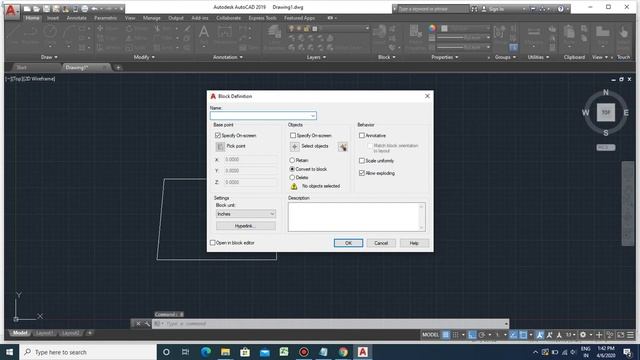This screenshot has height=360, width=640.
Task: Click OK in Block Definition dialog
Action: coord(348,243)
